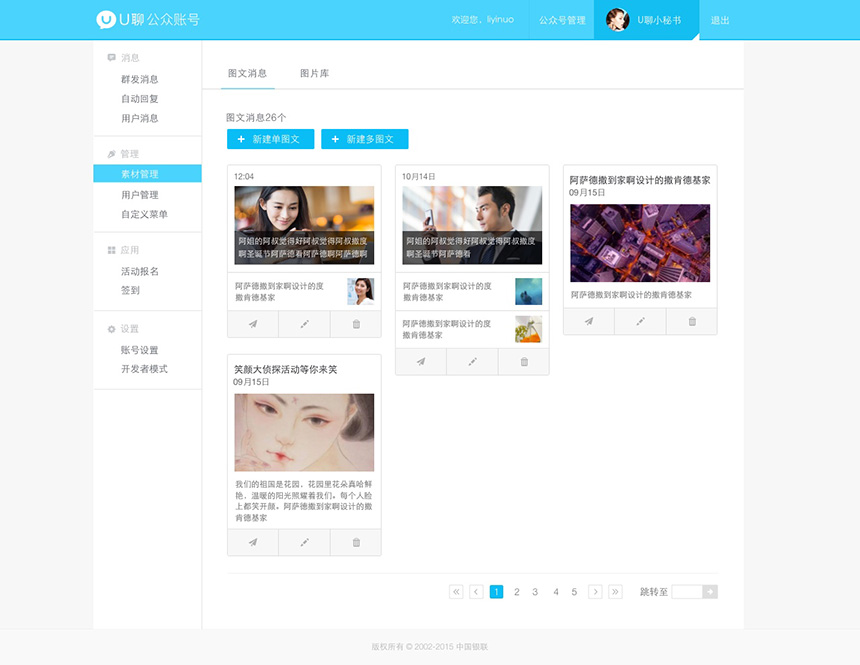Click the grid icon beside 应用
Screen dimensions: 860x665
pyautogui.click(x=113, y=249)
